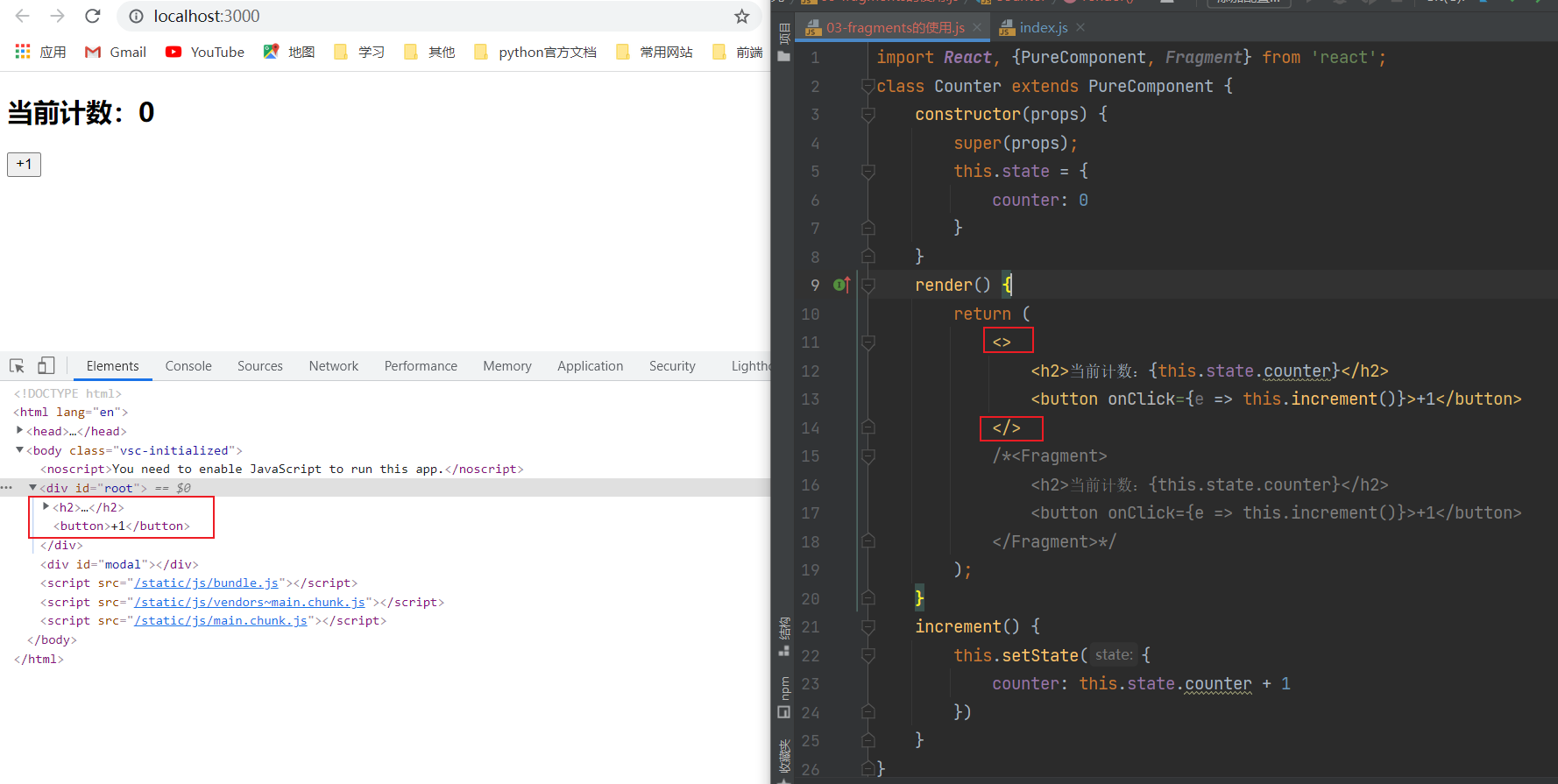Select the noscript element row
Screen dimensions: 1558x784
tap(281, 469)
